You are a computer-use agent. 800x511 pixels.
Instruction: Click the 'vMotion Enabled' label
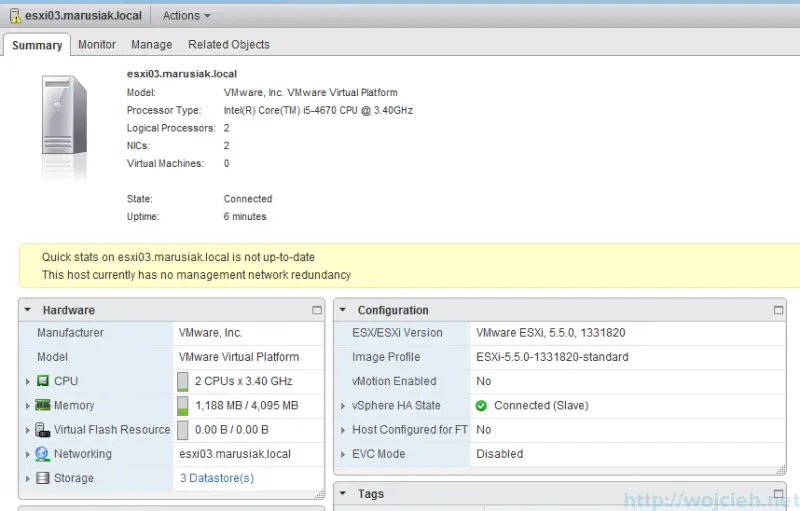pyautogui.click(x=394, y=381)
